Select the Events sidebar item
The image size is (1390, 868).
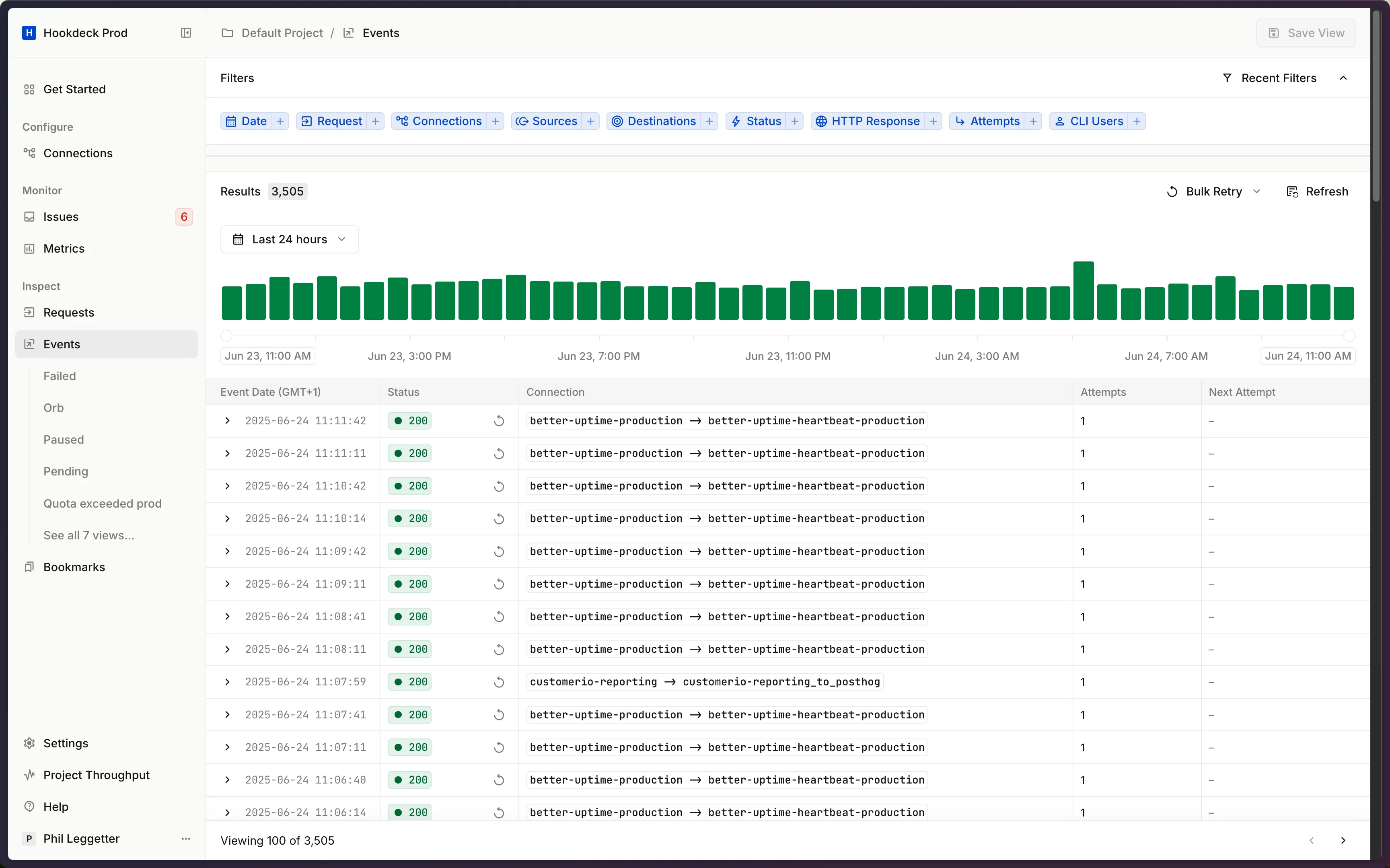[106, 344]
